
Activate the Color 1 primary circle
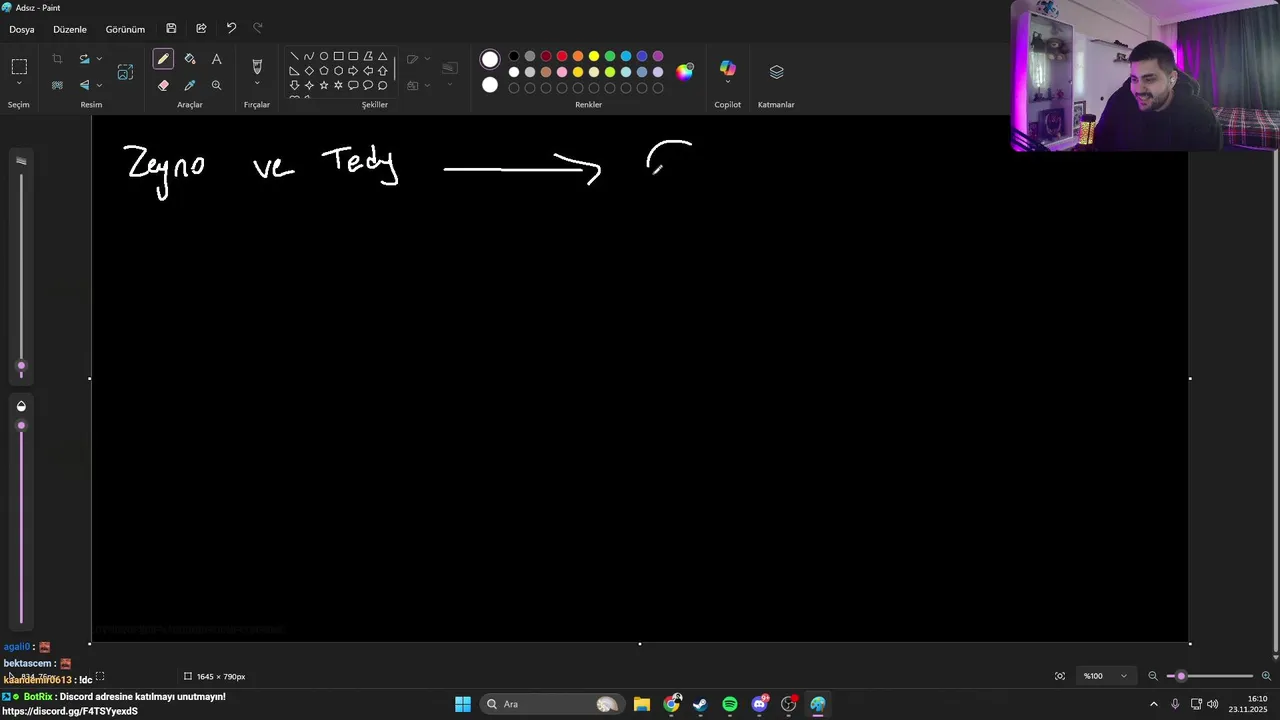489,60
